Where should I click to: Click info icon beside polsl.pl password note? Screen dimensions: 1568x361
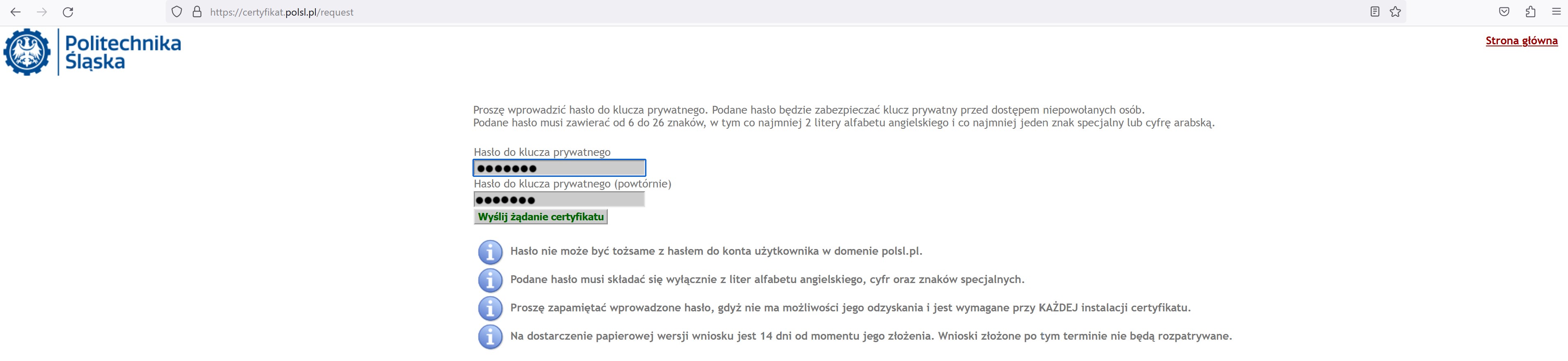click(x=490, y=251)
